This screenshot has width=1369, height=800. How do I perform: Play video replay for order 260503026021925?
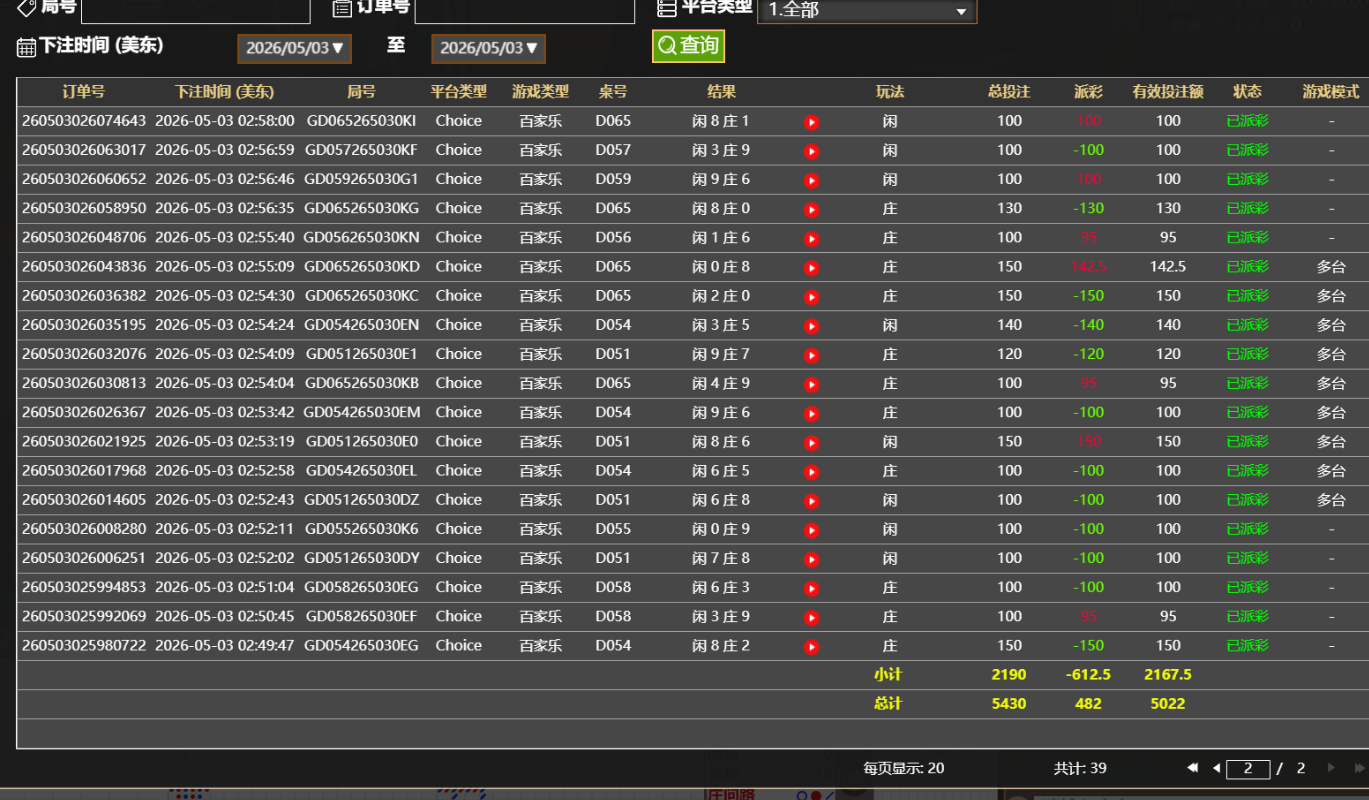[x=811, y=442]
